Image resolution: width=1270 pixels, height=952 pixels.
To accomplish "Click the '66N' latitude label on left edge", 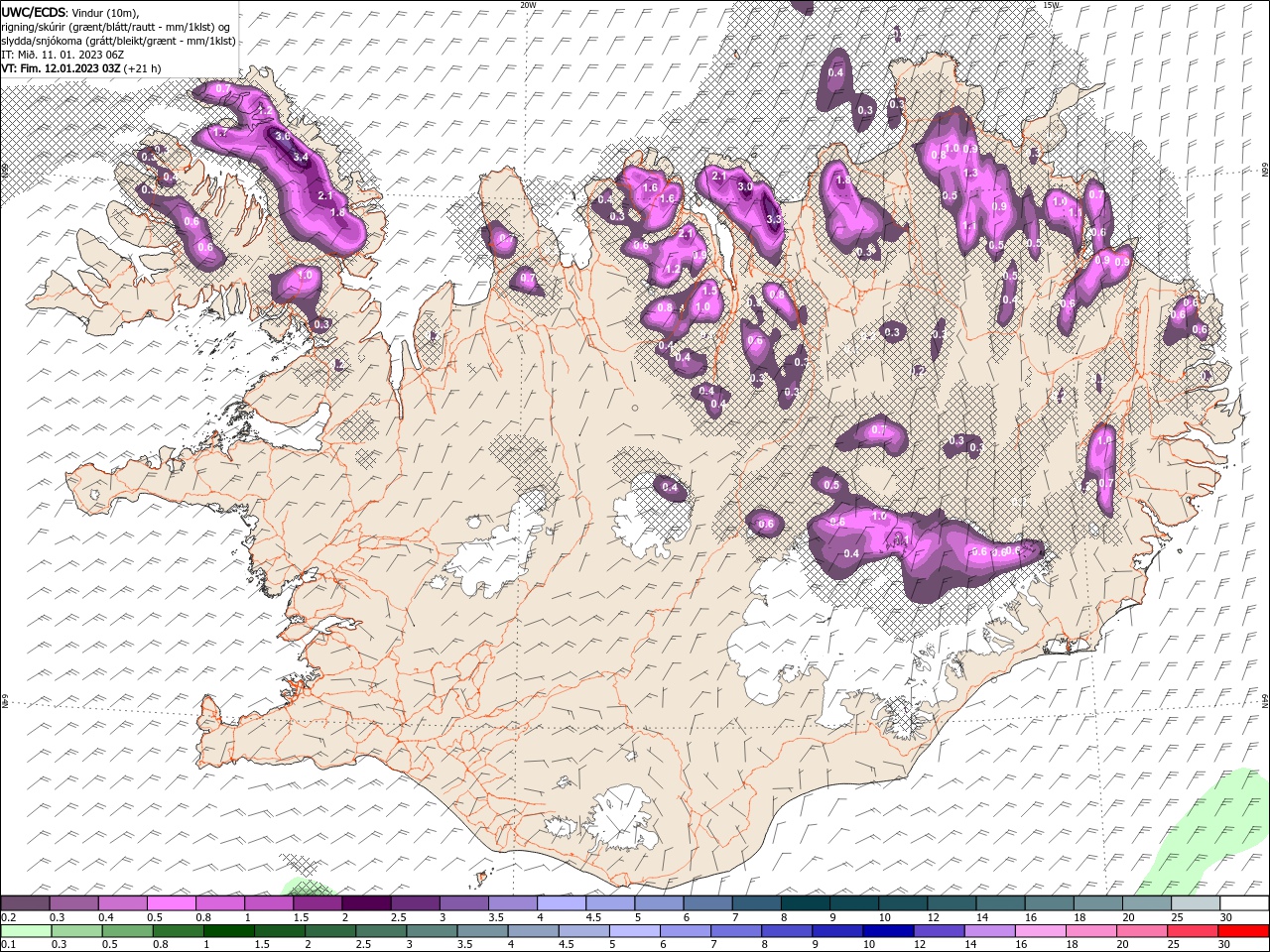I will tap(5, 172).
